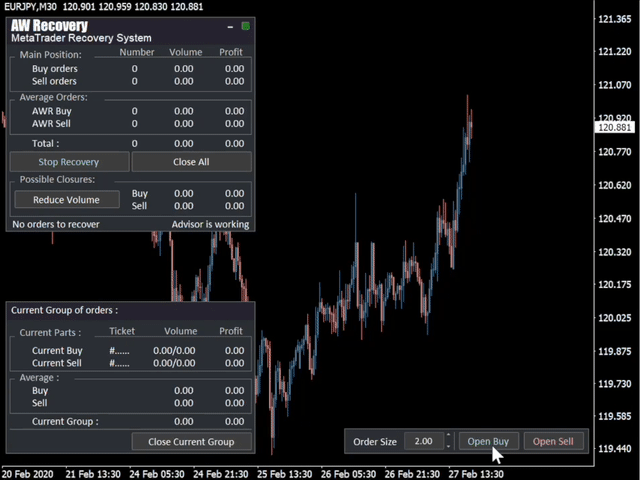
Task: Click the 'Advisor is working' status text
Action: (210, 225)
